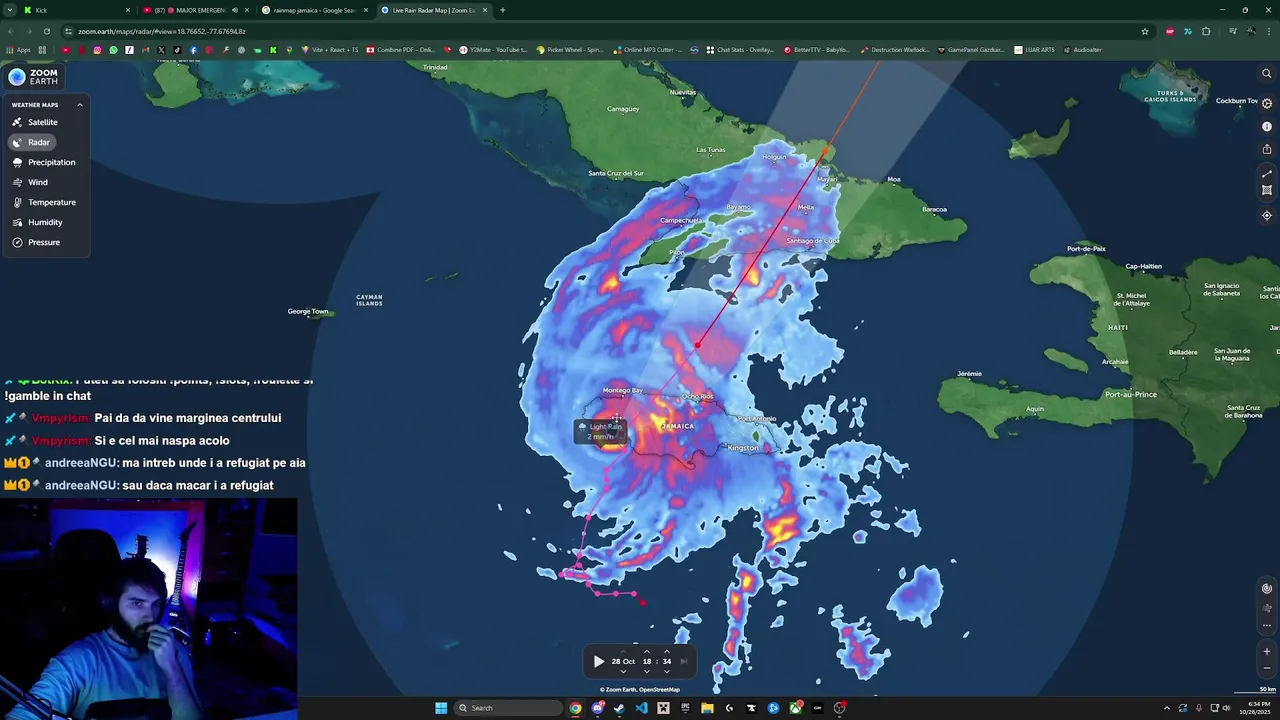Open the tab search dropdown arrow
Image resolution: width=1280 pixels, height=720 pixels.
9,10
